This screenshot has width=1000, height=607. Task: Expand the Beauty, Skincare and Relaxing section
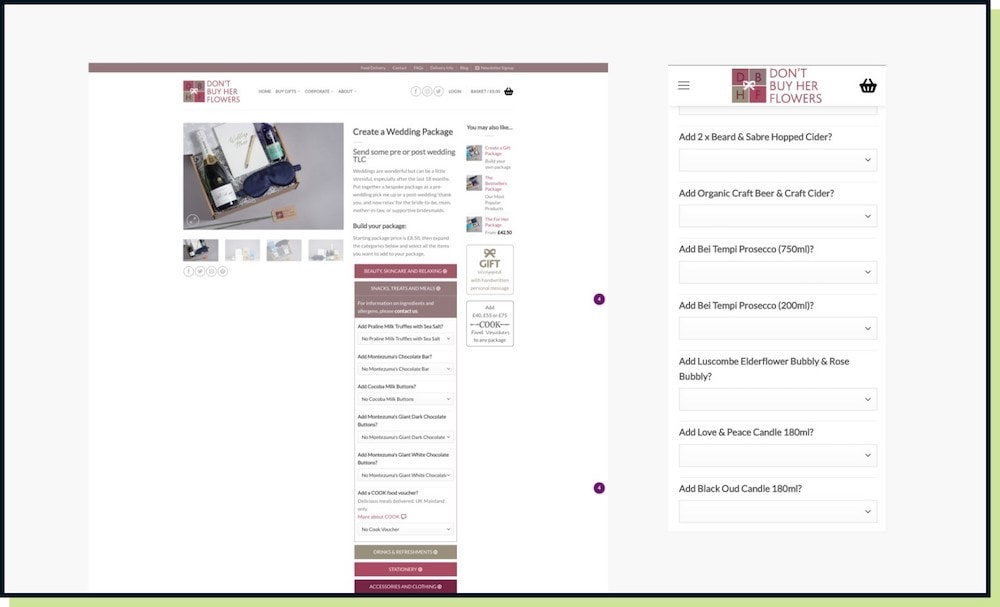point(406,271)
